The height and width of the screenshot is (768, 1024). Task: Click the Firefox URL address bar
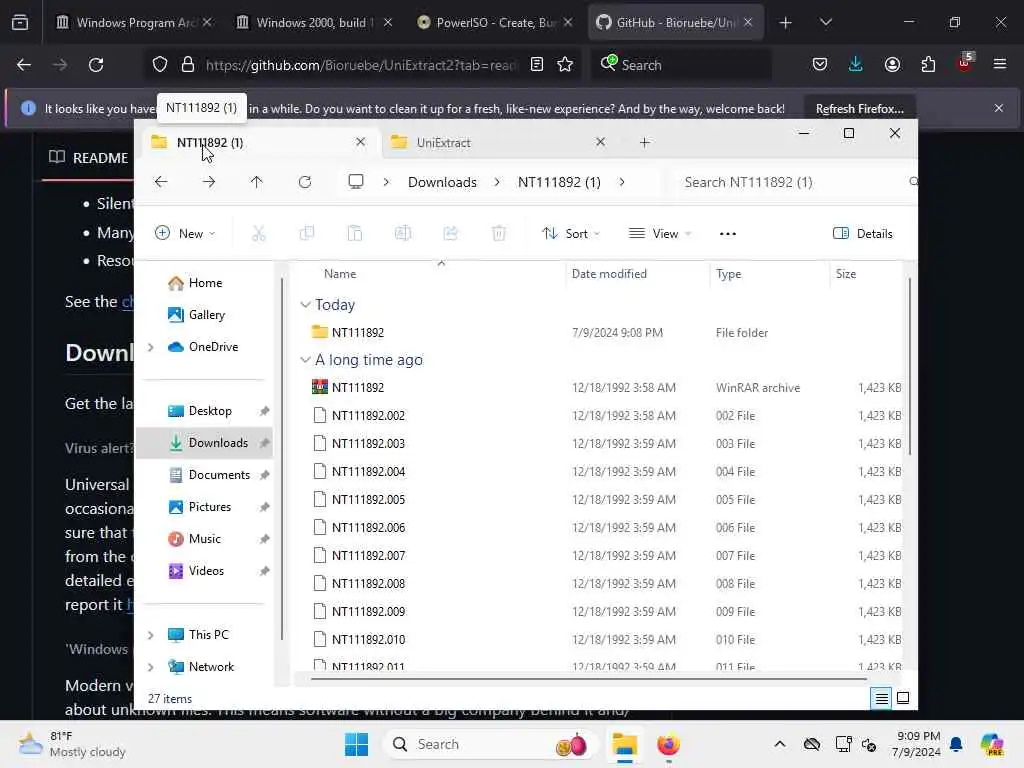pyautogui.click(x=360, y=65)
